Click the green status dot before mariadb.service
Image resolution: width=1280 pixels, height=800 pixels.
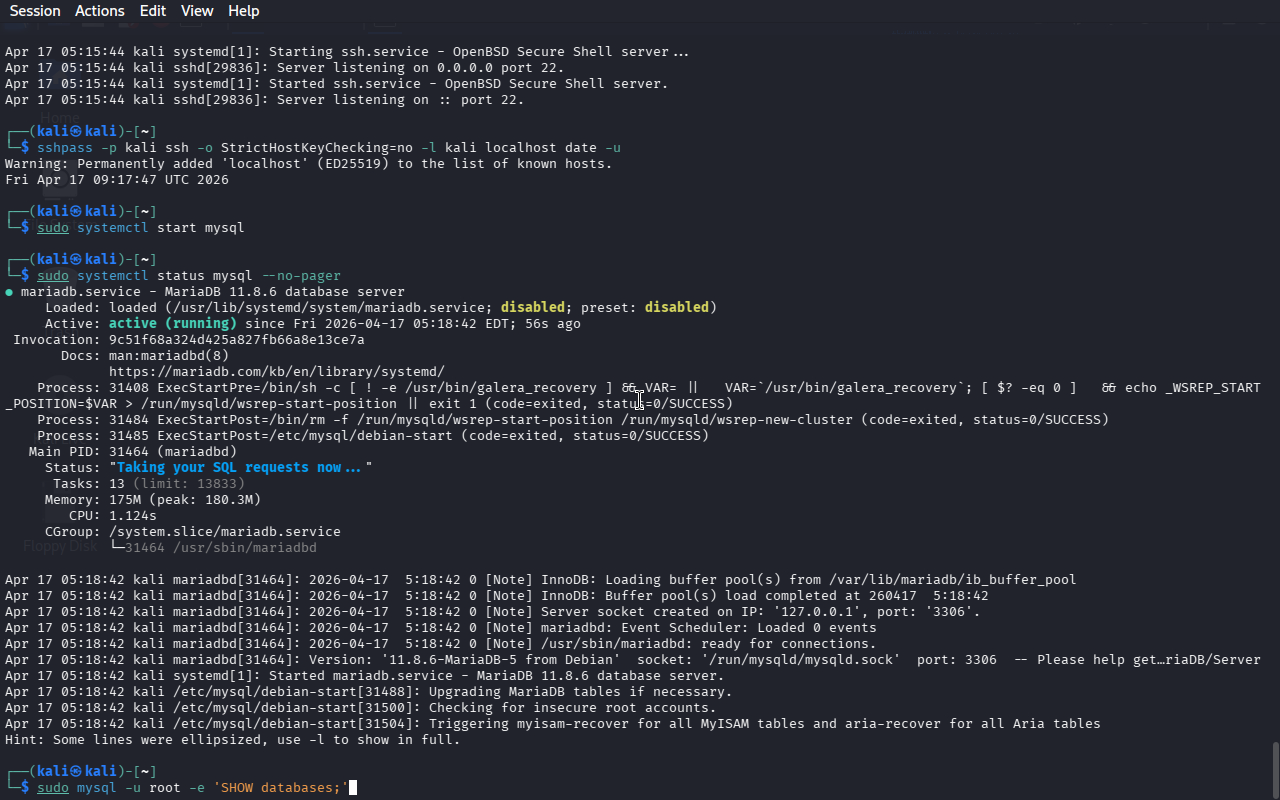point(9,292)
